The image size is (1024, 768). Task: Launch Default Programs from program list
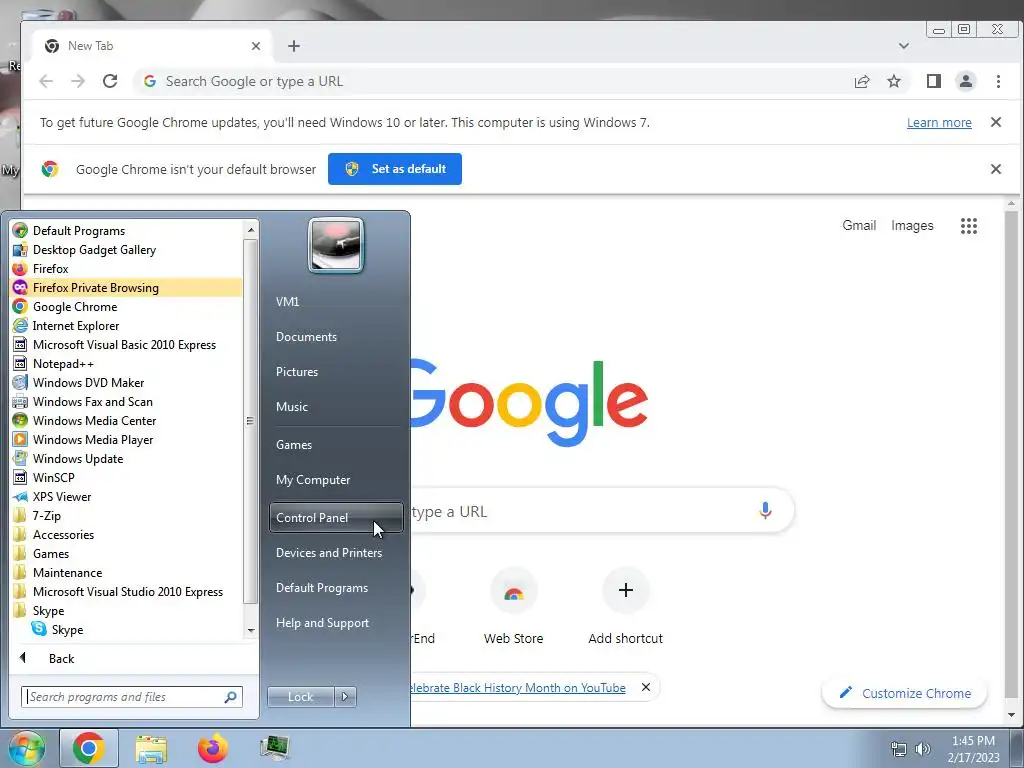pos(126,231)
